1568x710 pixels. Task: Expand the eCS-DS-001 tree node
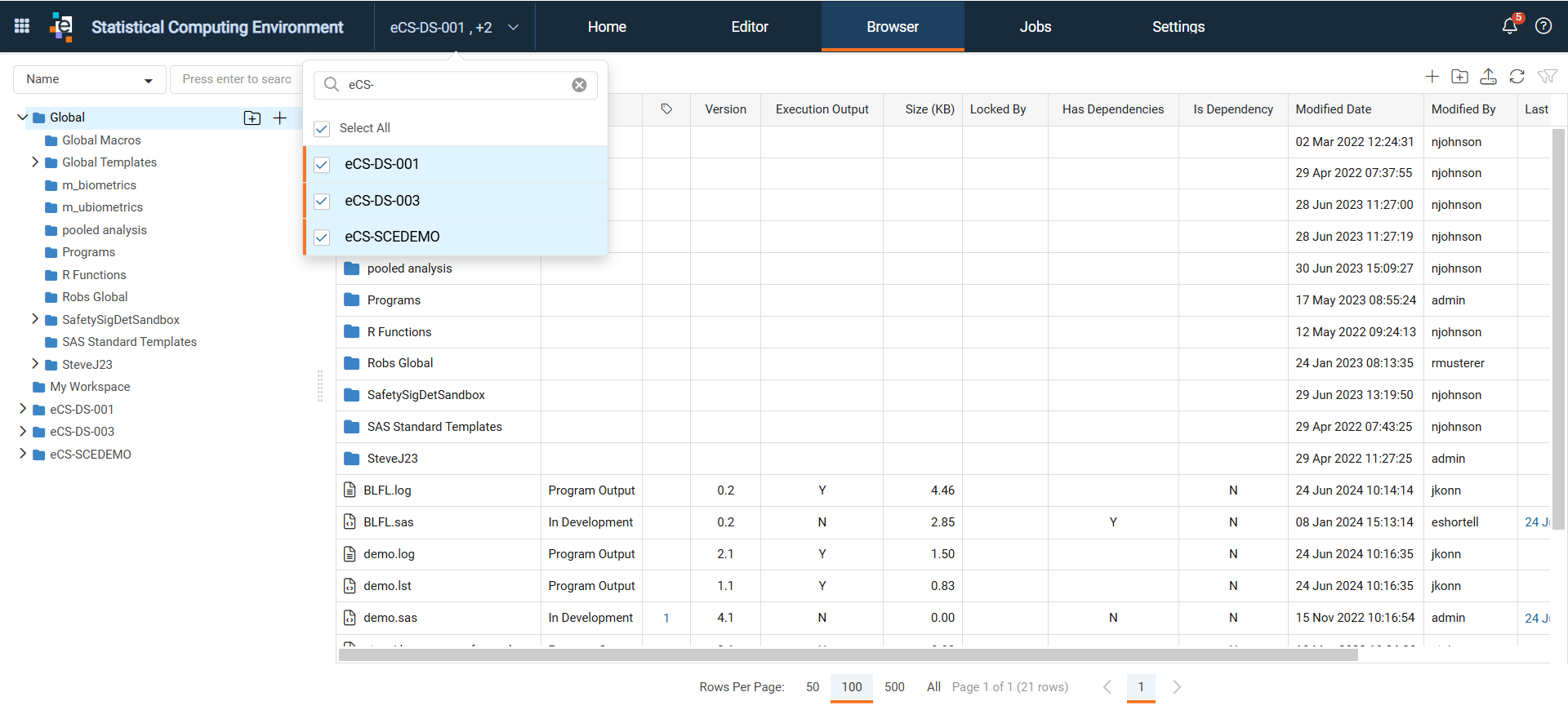(x=22, y=409)
